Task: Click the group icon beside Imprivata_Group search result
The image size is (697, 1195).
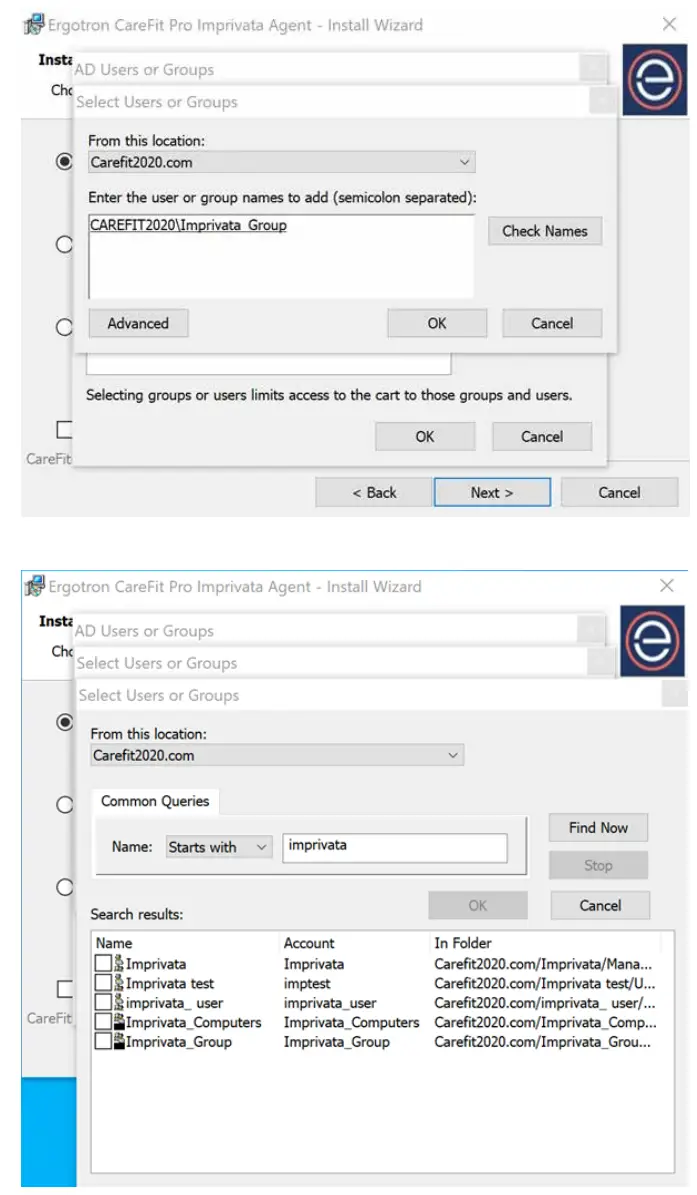Action: [x=119, y=1041]
